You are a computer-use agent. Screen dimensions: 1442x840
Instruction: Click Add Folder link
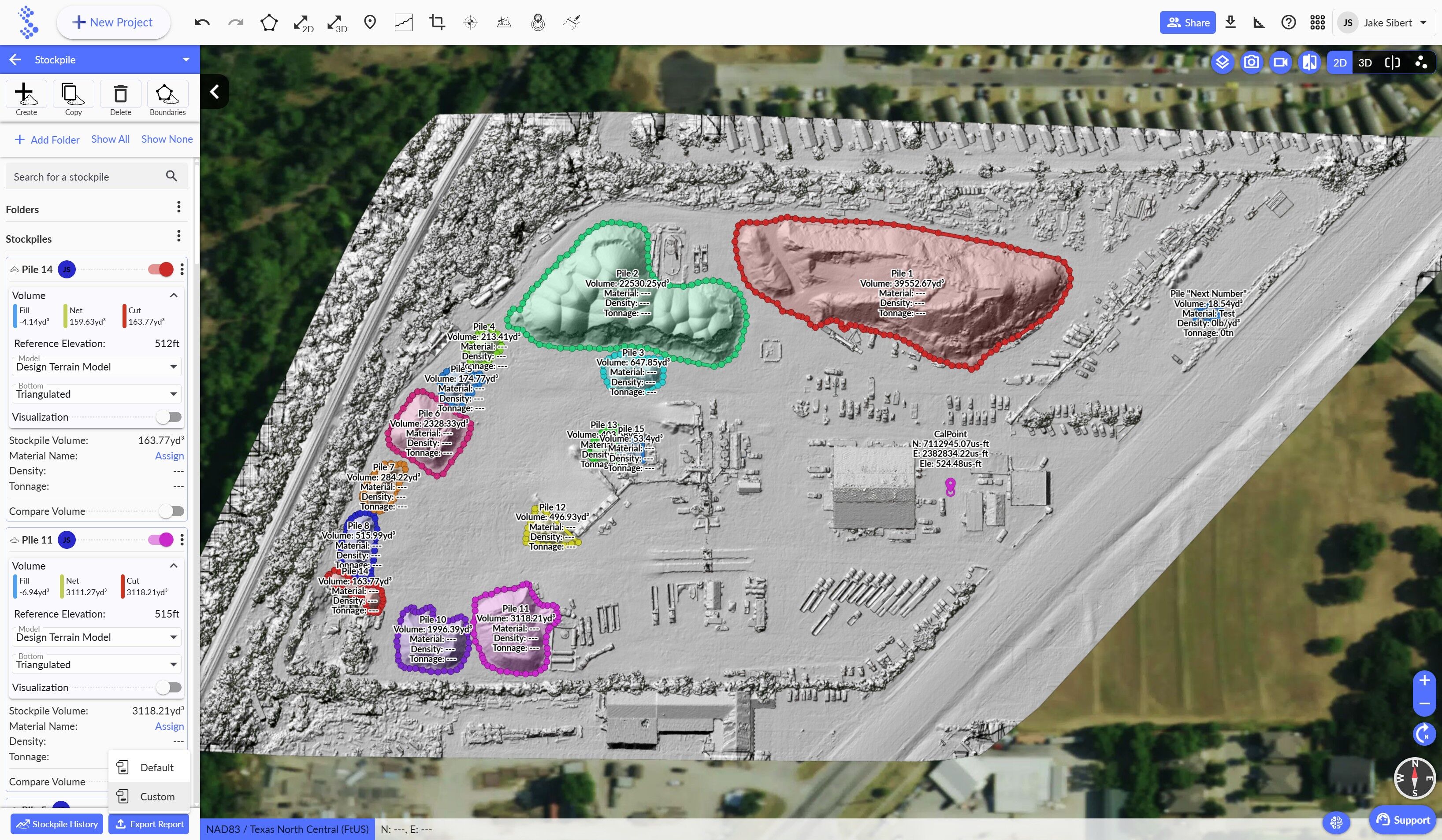tap(47, 140)
